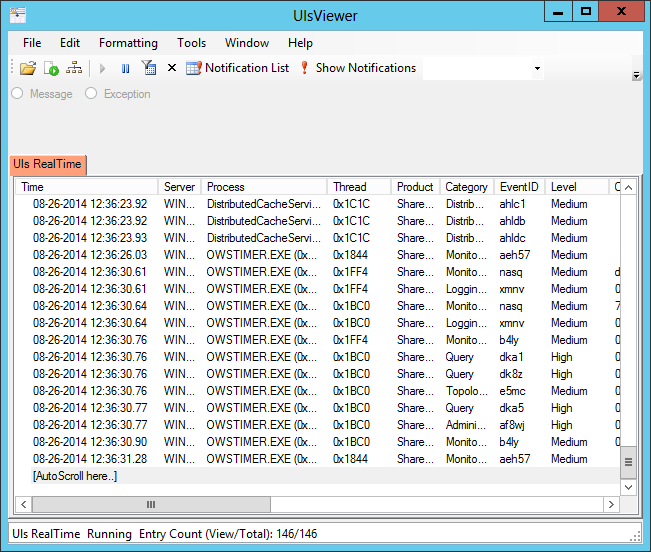Sort by the Category column header
Viewport: 651px width, 552px height.
[x=467, y=187]
